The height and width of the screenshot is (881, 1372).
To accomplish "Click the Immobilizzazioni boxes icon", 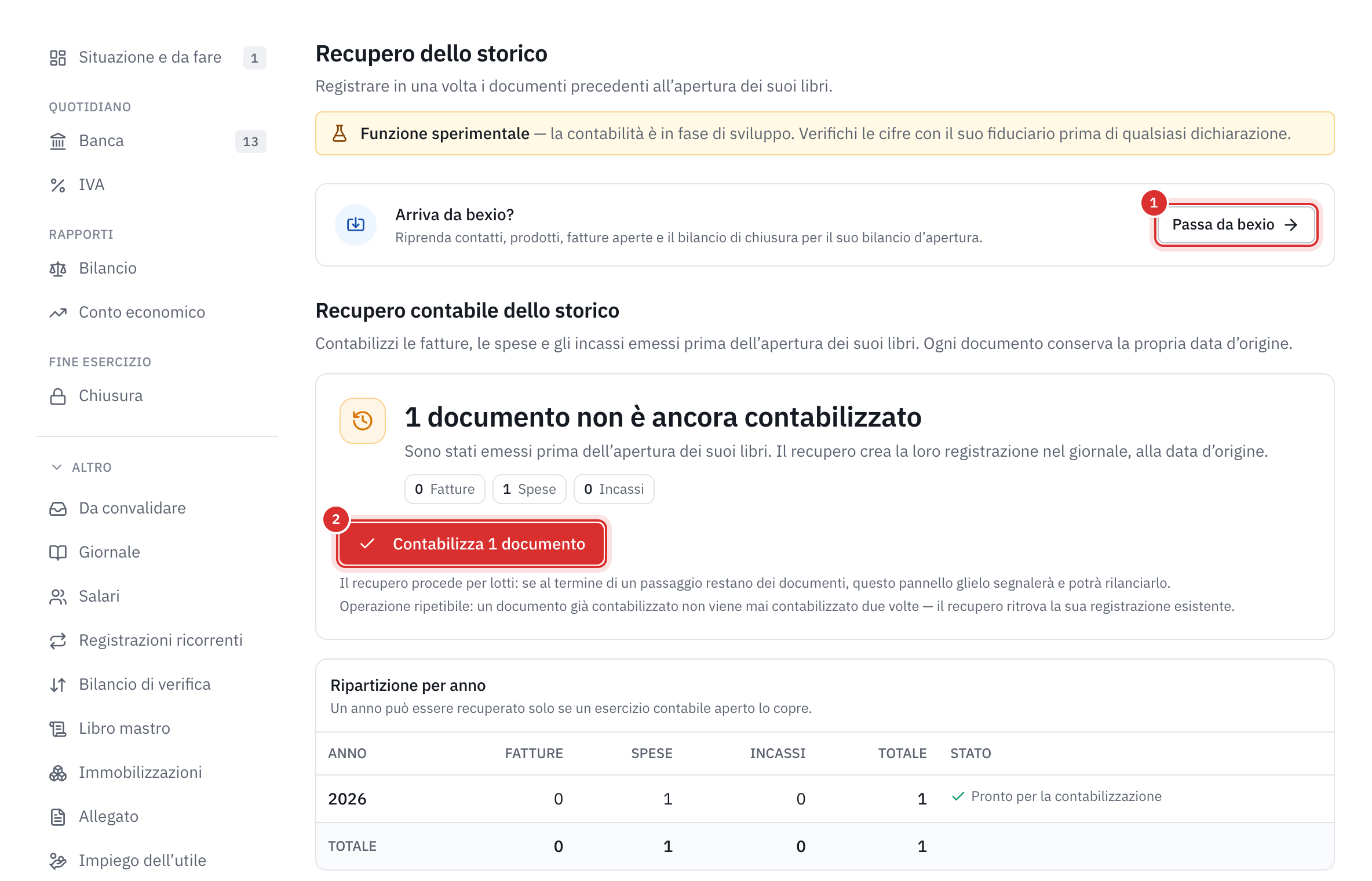I will coord(58,773).
